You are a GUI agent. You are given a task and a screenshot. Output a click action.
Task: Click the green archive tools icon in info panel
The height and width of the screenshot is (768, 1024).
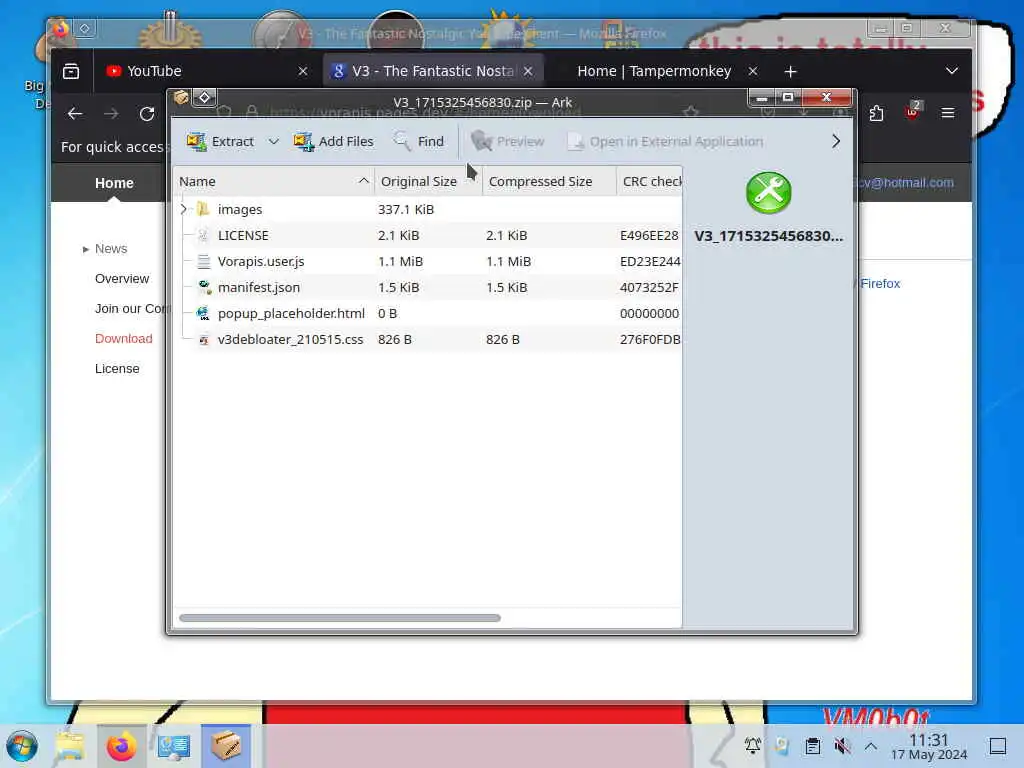[x=769, y=193]
